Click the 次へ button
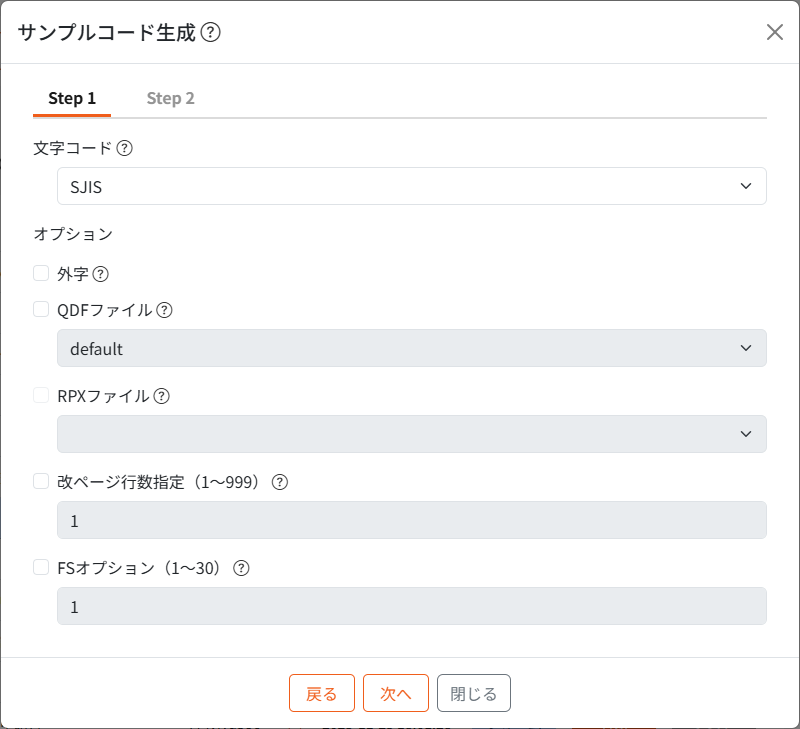The image size is (800, 729). [395, 692]
